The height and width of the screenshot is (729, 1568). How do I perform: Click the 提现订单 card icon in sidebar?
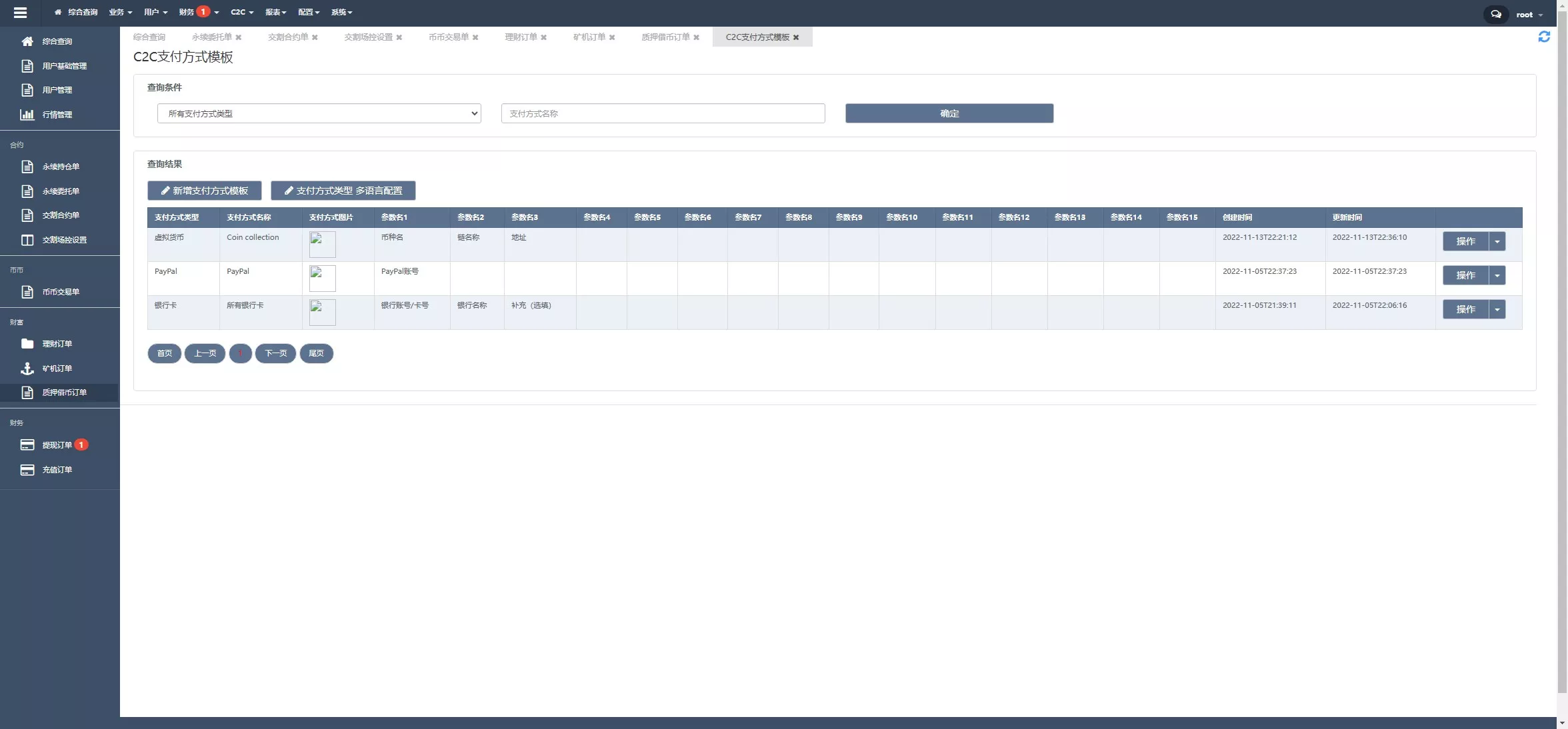tap(27, 445)
